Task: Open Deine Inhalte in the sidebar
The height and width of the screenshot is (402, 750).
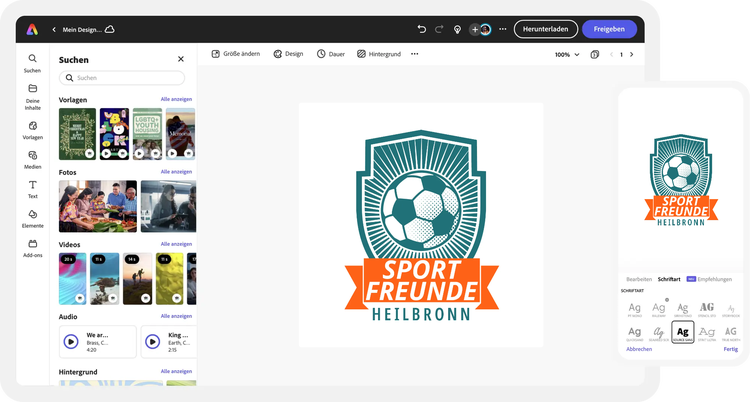Action: pos(33,97)
